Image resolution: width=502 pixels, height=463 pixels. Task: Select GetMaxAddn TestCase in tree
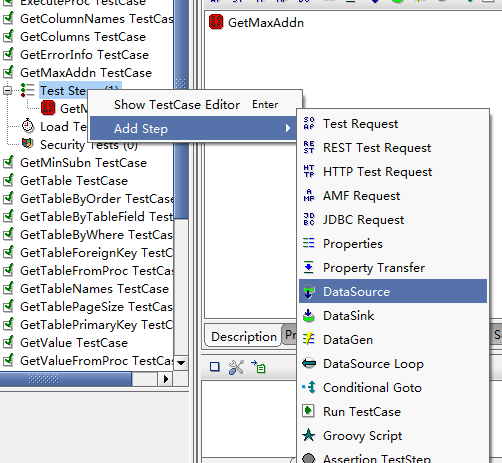[86, 73]
